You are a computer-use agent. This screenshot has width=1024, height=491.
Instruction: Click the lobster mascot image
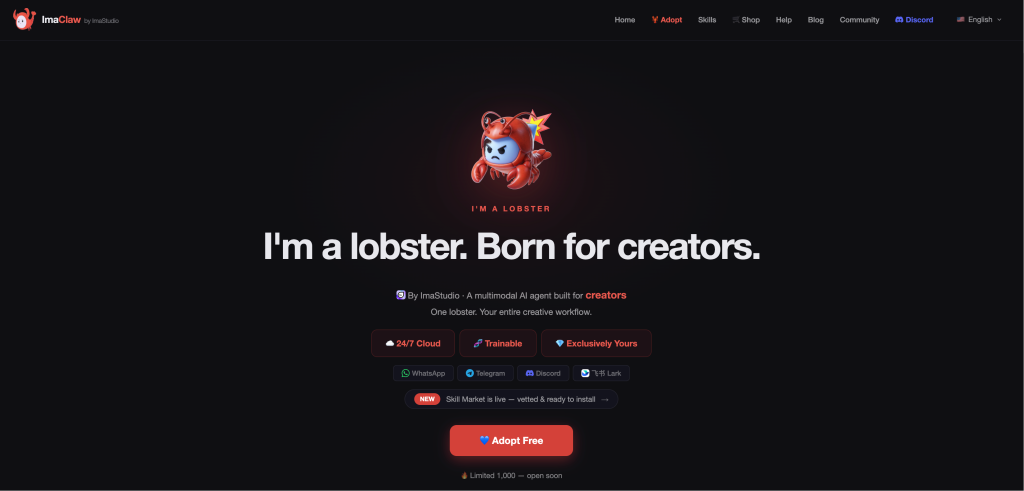click(511, 150)
